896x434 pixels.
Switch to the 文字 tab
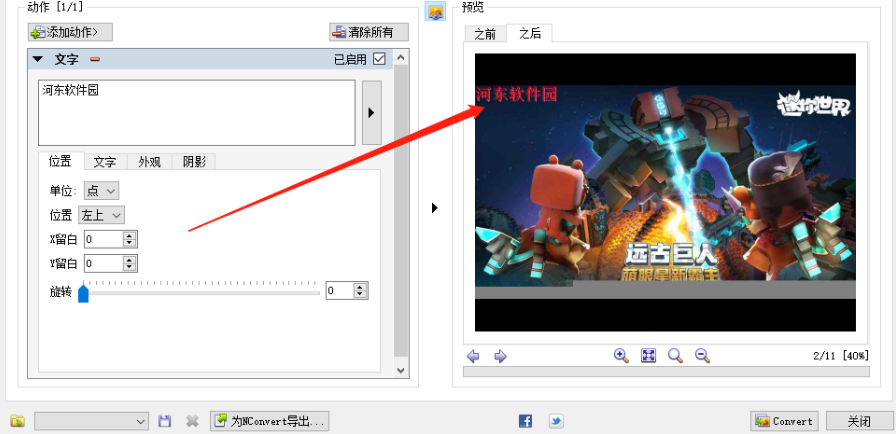click(105, 162)
